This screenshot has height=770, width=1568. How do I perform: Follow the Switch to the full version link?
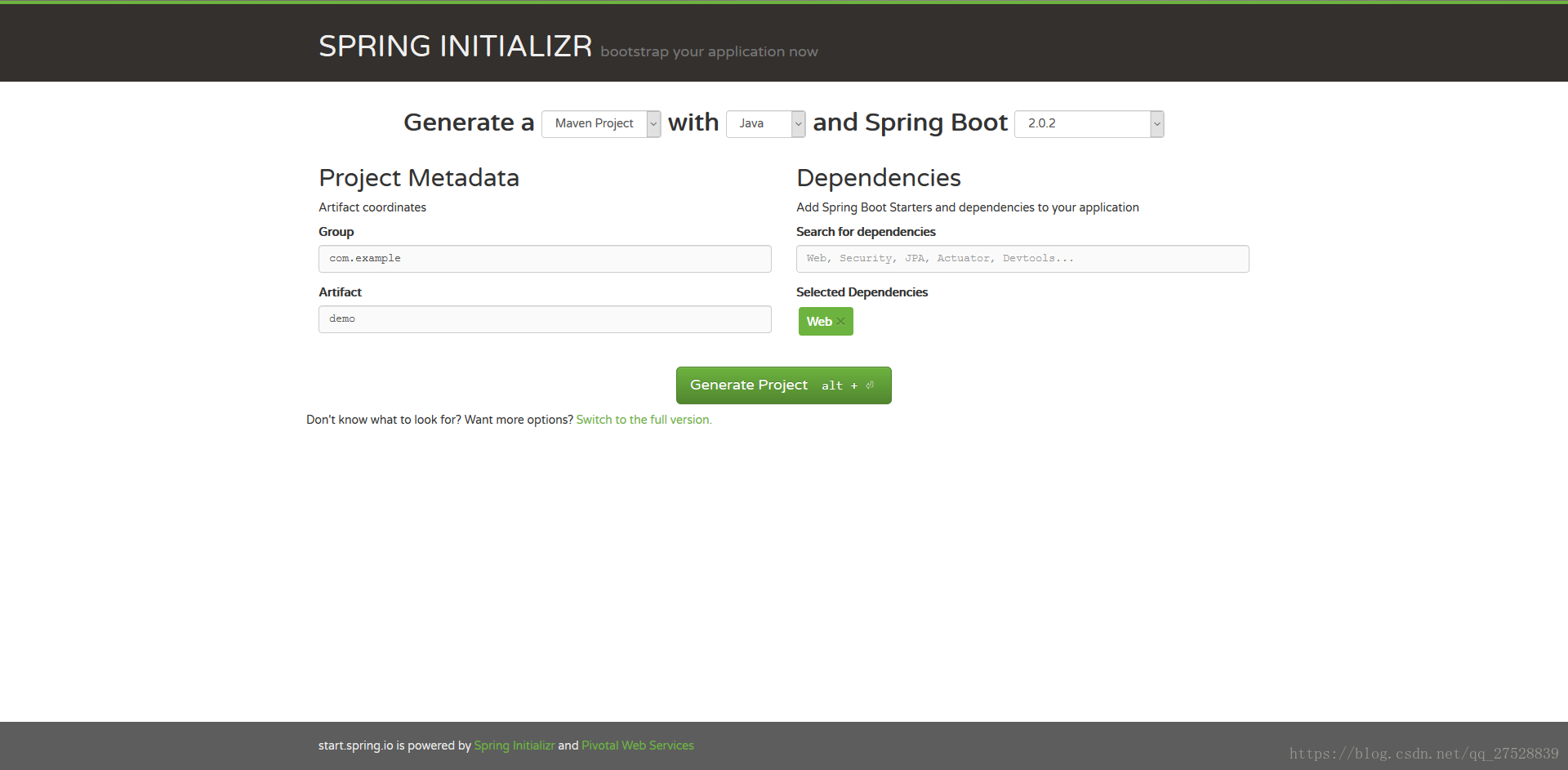[x=644, y=420]
